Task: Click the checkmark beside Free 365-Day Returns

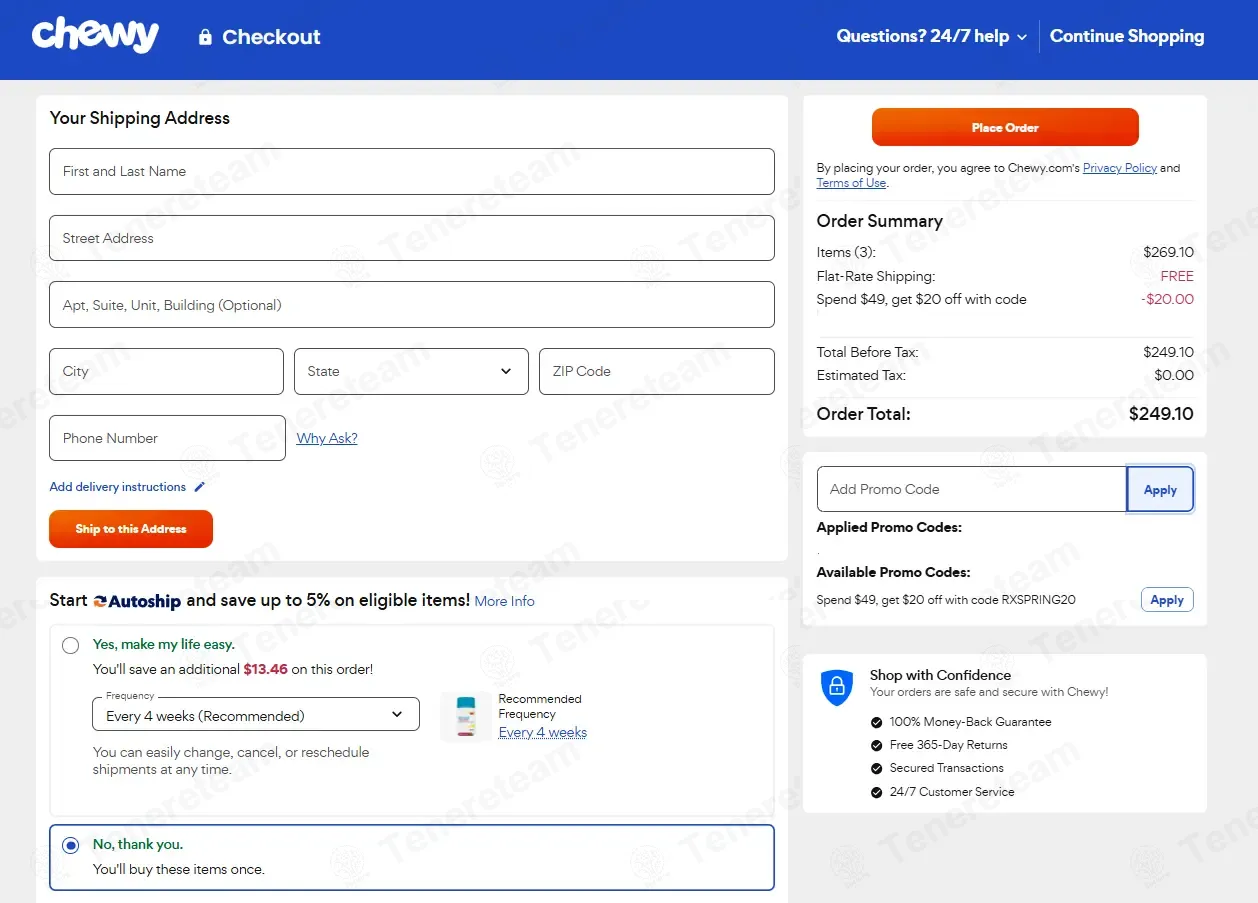Action: [876, 745]
